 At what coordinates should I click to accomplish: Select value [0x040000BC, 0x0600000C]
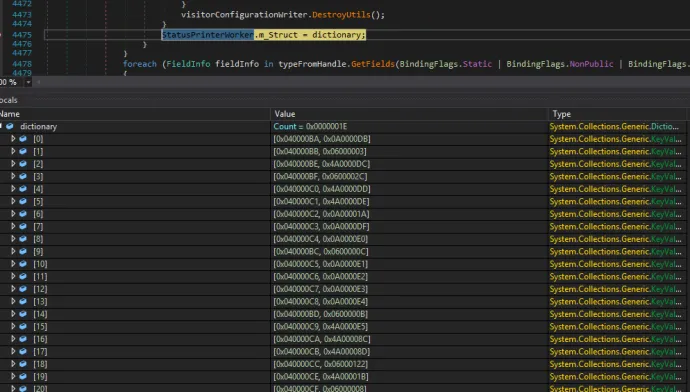[321, 251]
